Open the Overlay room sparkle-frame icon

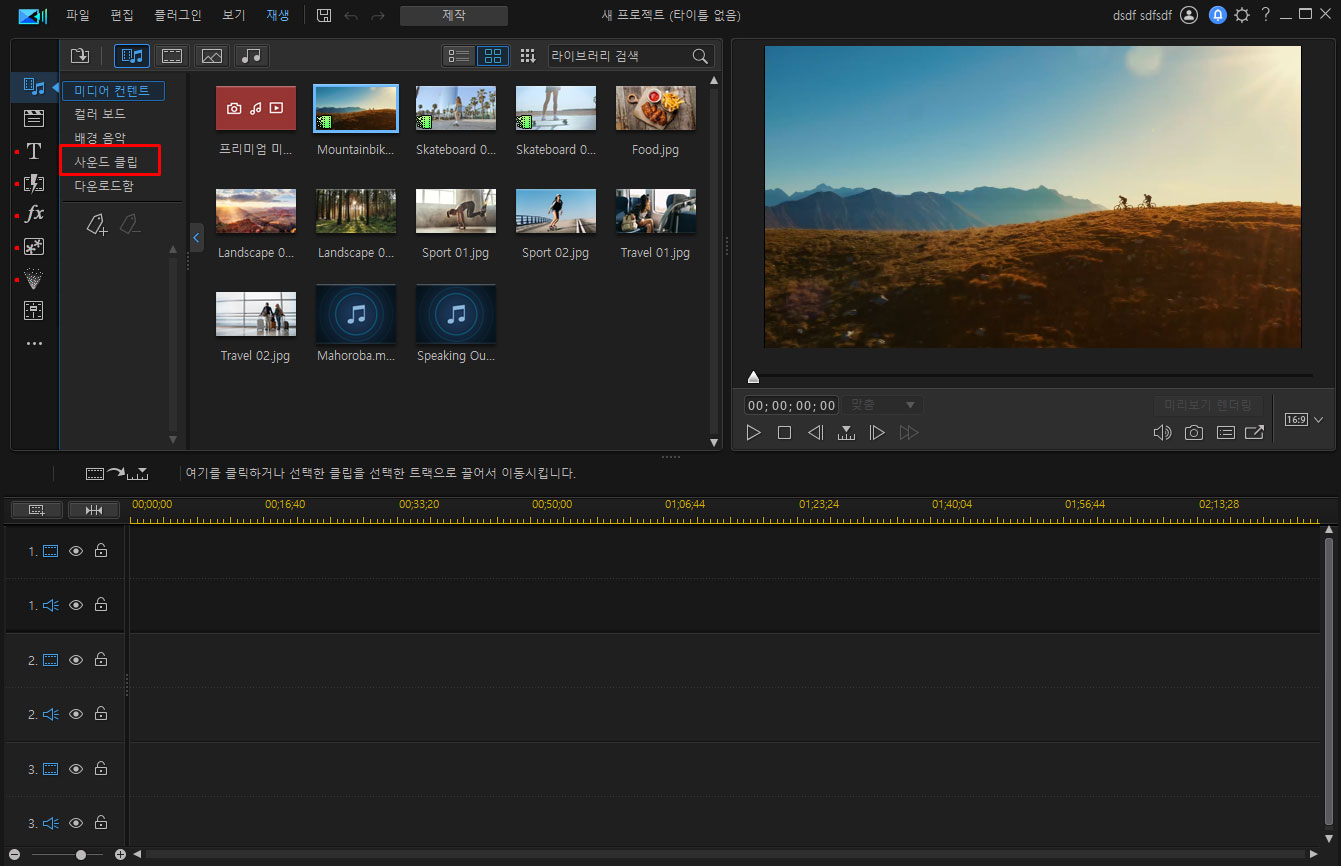tap(34, 247)
